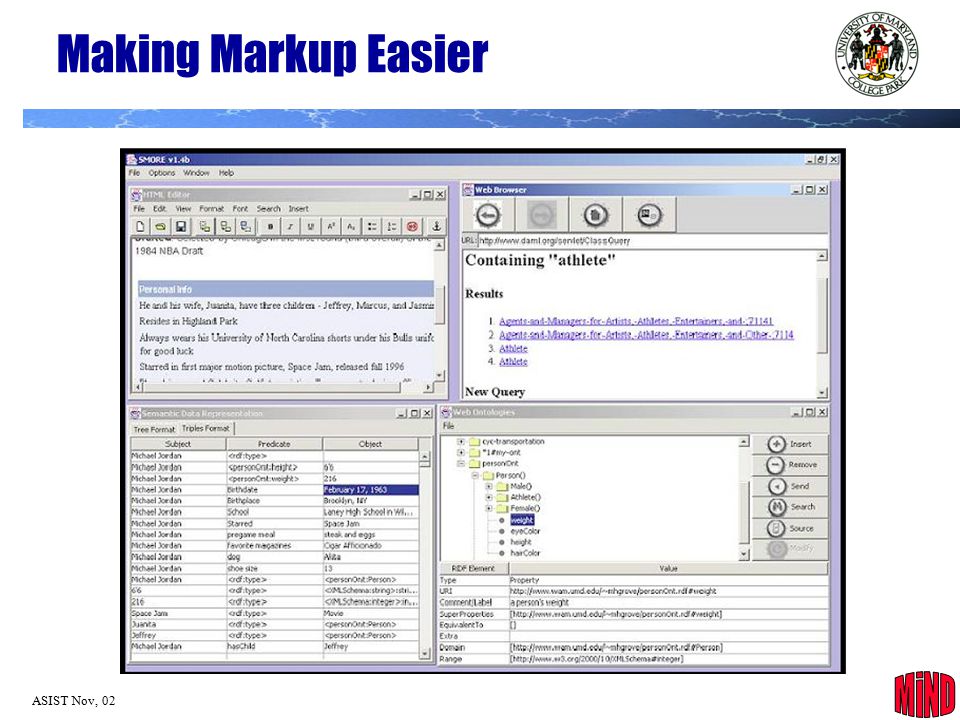Insert a bulleted list in HTML Editor
This screenshot has width=960, height=720.
(x=372, y=227)
